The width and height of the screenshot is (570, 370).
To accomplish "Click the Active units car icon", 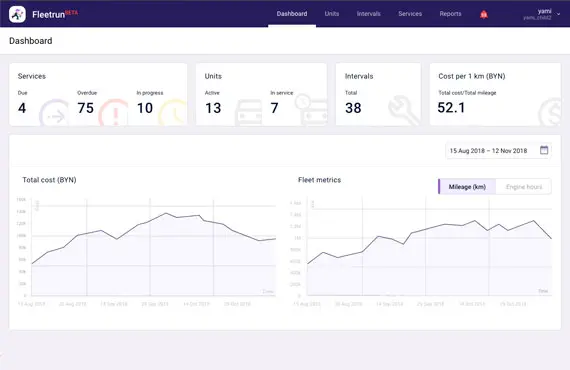I will coord(249,112).
